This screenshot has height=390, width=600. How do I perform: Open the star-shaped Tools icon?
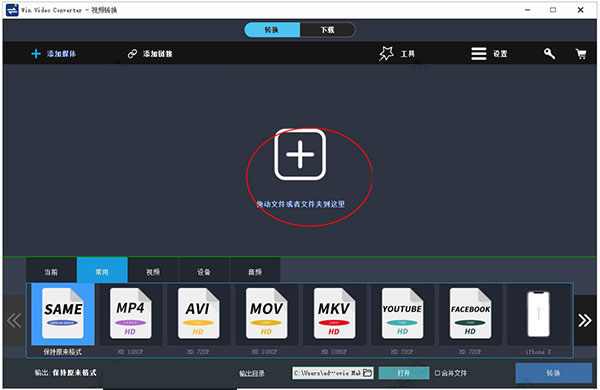pyautogui.click(x=386, y=54)
